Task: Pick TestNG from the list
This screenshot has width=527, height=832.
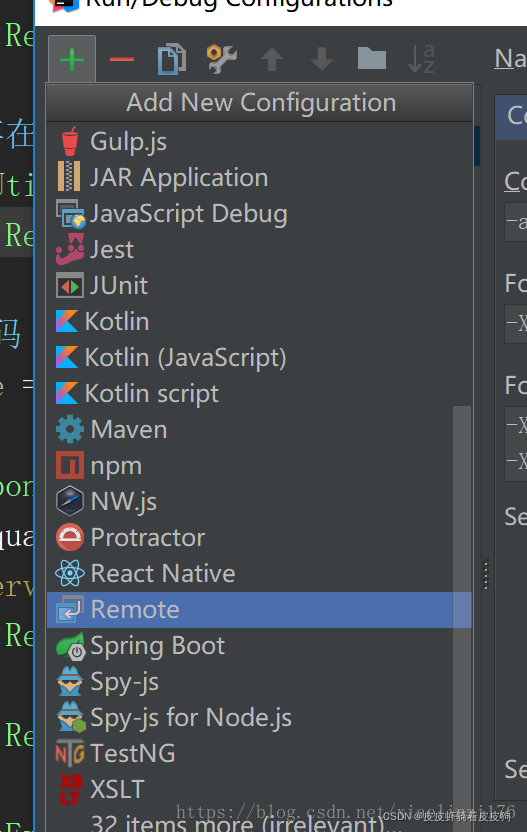Action: [259, 753]
